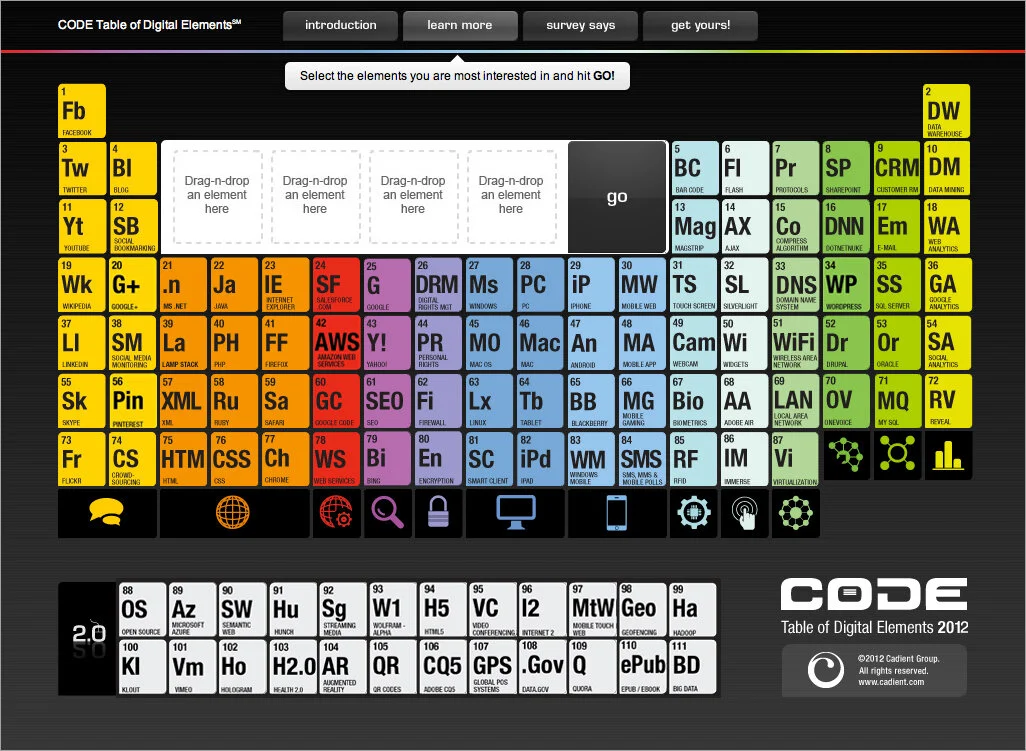Select the purple magnifier search category icon

[387, 514]
